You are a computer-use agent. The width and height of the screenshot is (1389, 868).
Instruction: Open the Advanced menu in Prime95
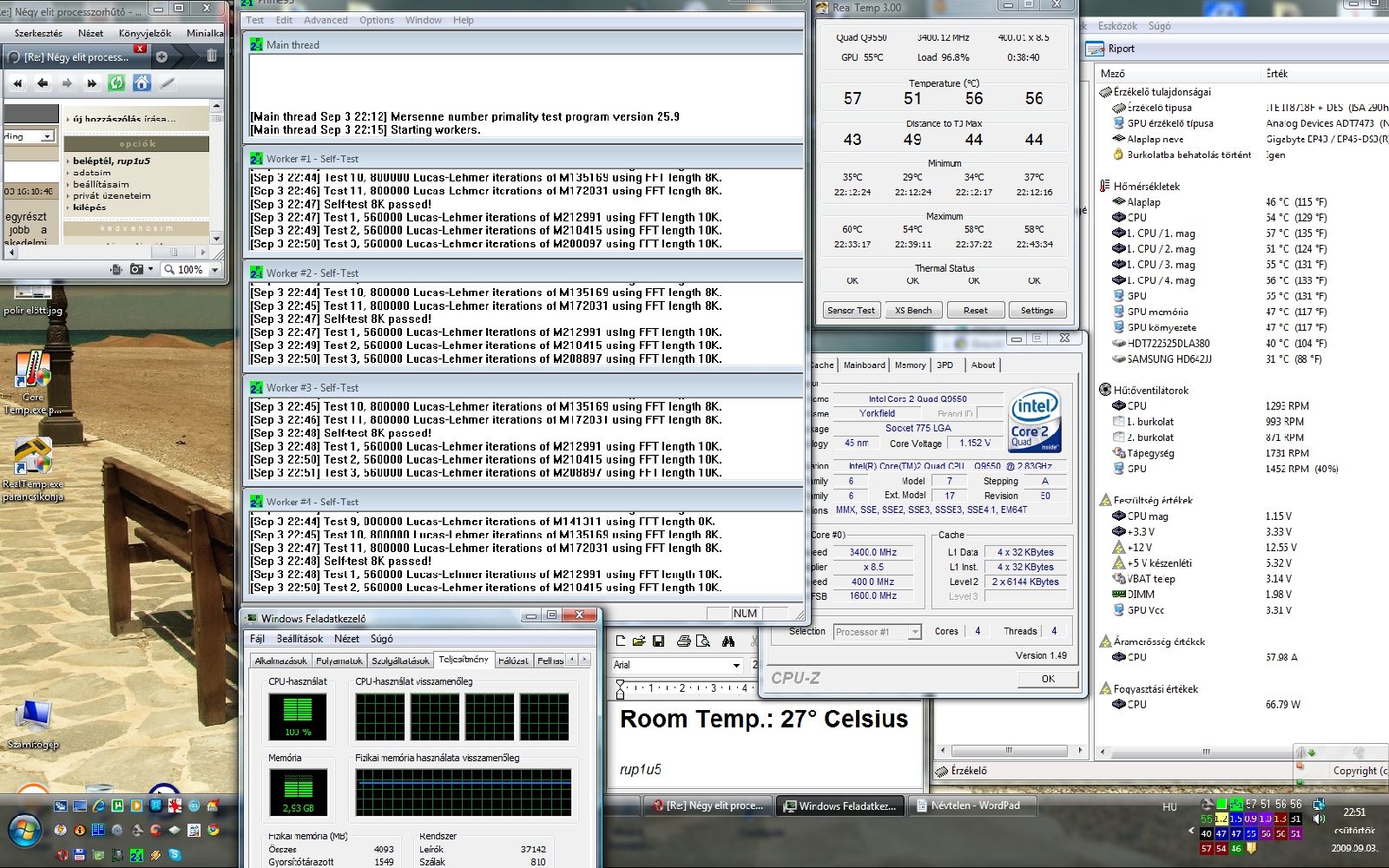click(x=326, y=20)
